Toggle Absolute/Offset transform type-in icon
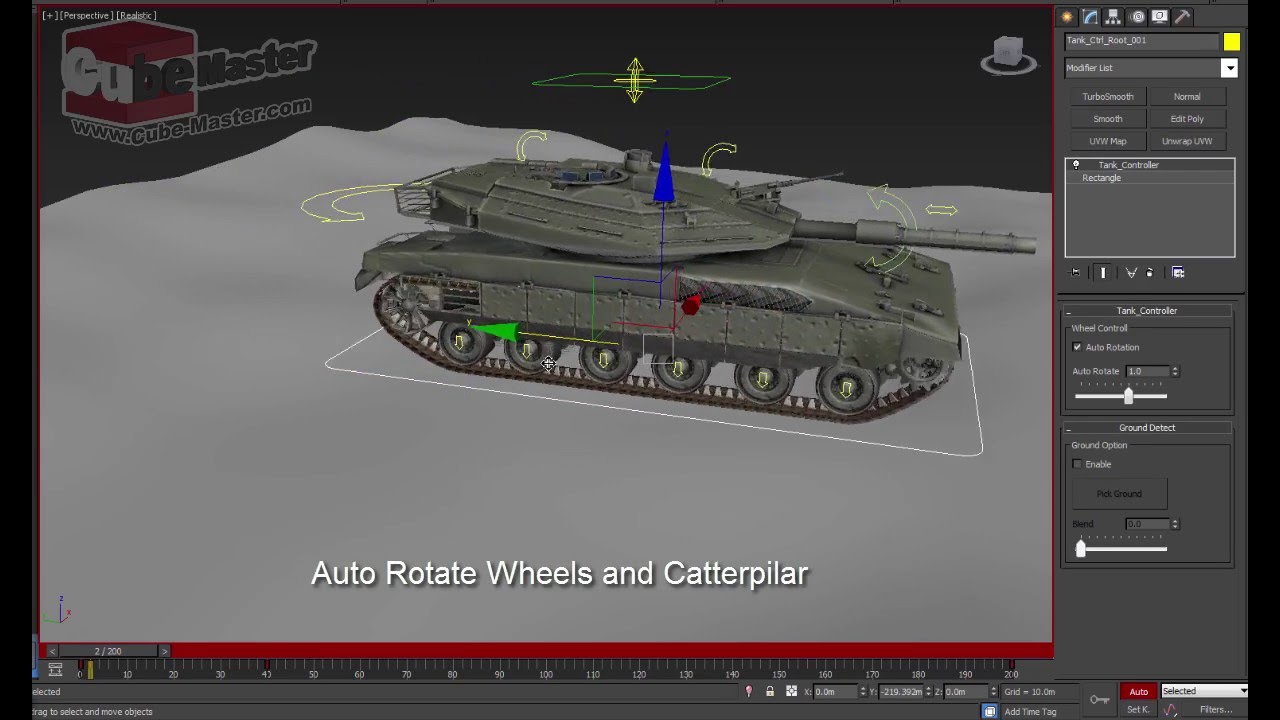 tap(792, 691)
